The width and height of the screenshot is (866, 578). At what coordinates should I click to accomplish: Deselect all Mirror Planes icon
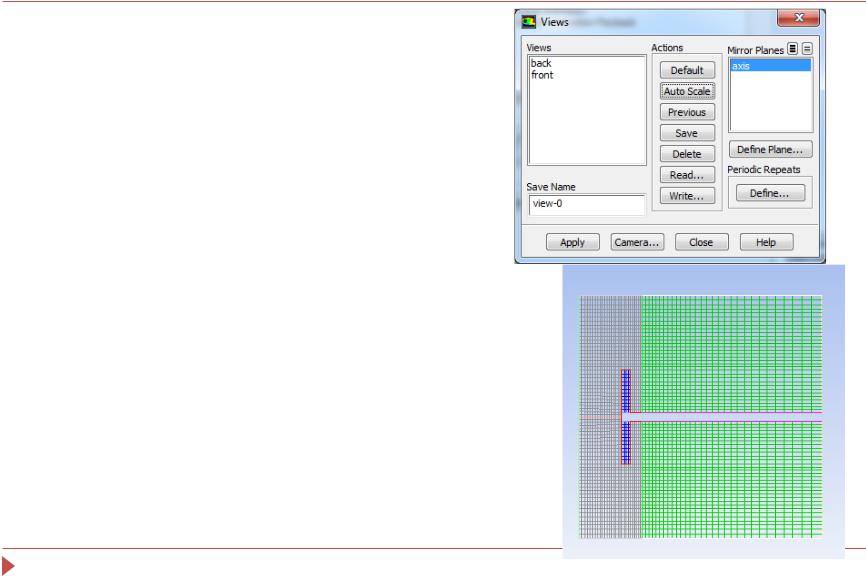(x=807, y=49)
